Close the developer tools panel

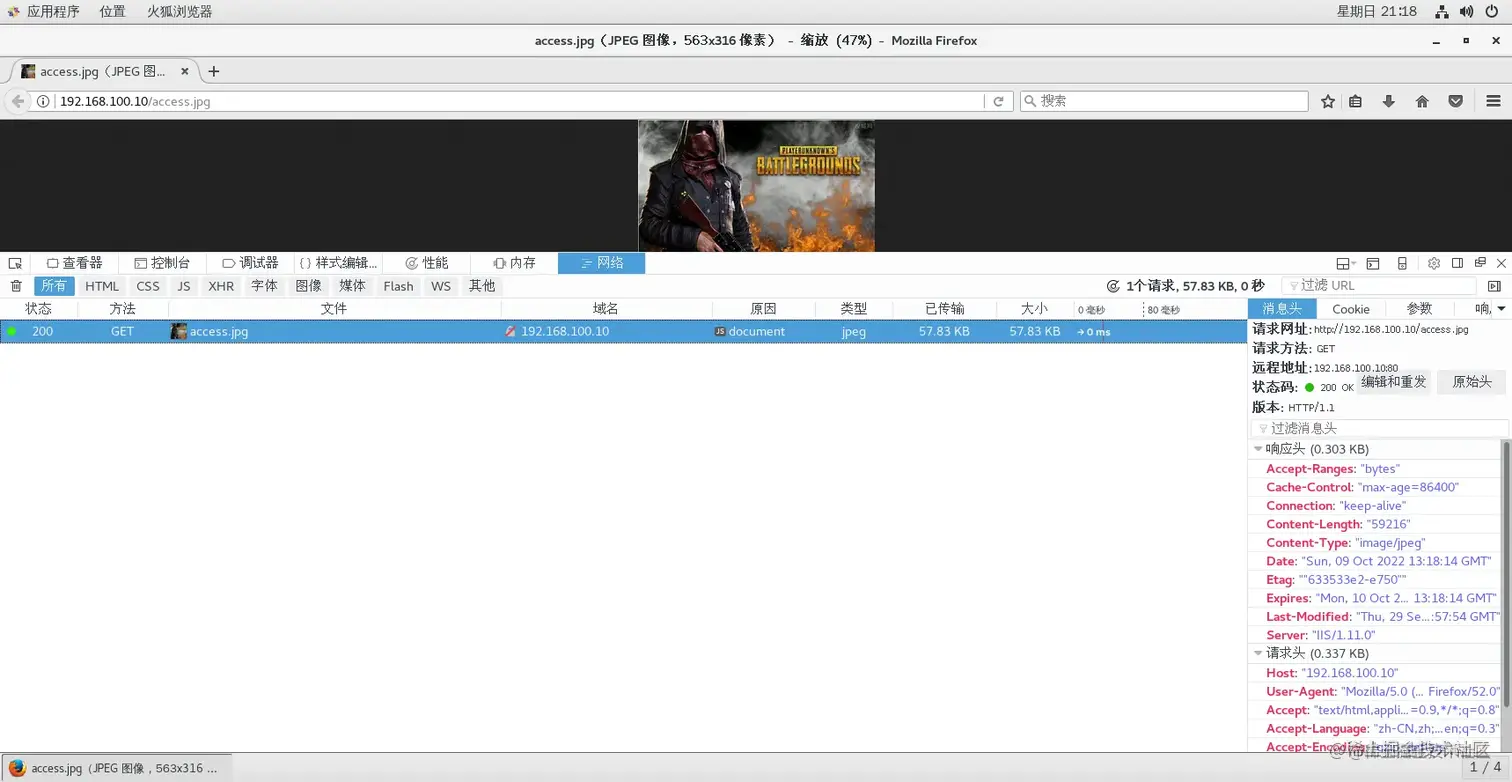1501,263
